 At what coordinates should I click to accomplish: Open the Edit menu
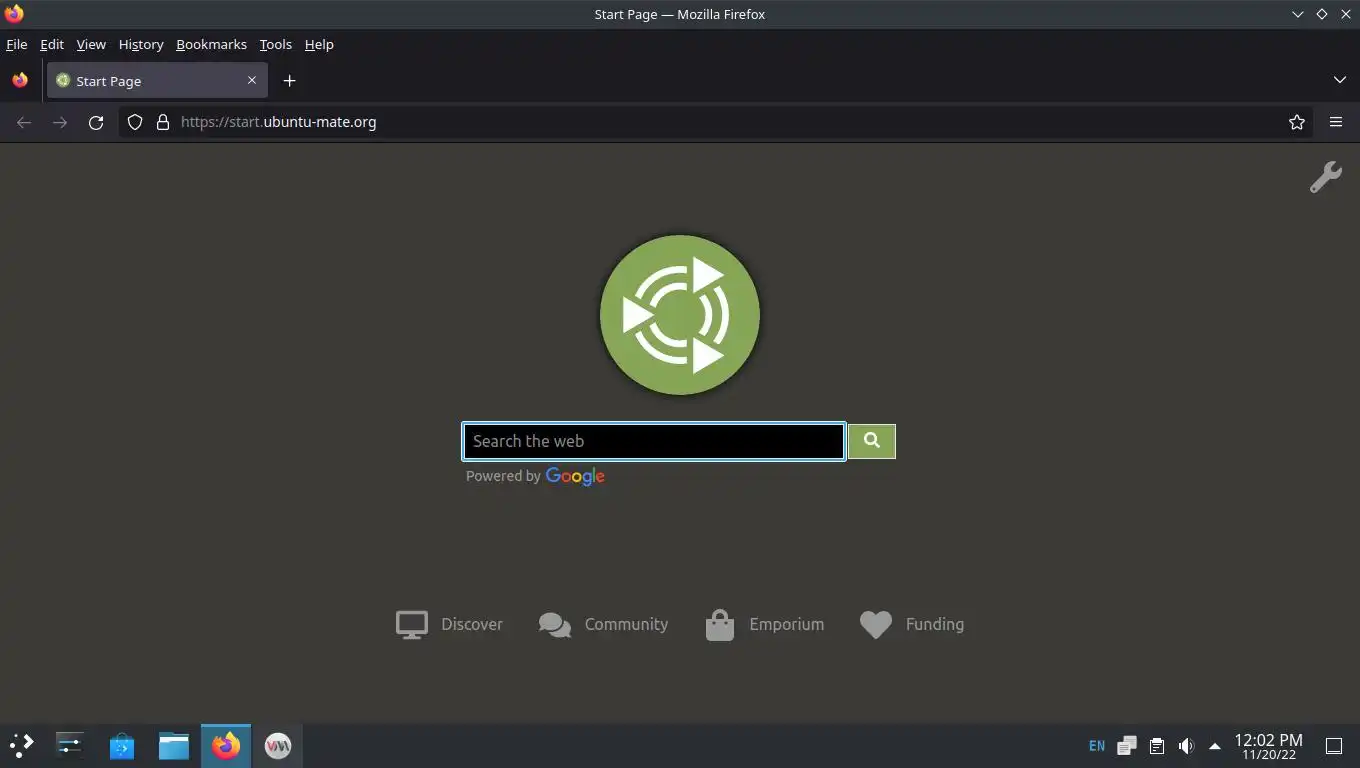[x=52, y=44]
